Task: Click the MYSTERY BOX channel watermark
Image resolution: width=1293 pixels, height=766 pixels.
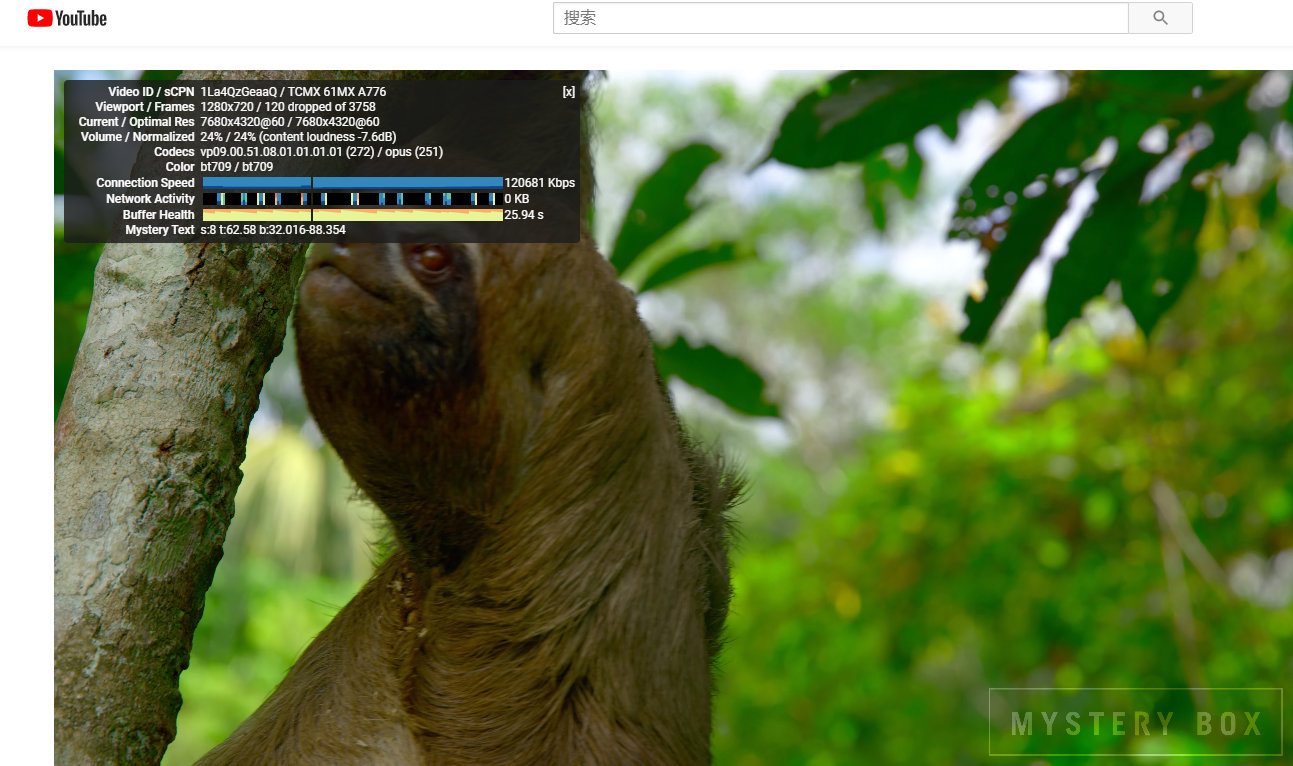Action: click(1135, 722)
